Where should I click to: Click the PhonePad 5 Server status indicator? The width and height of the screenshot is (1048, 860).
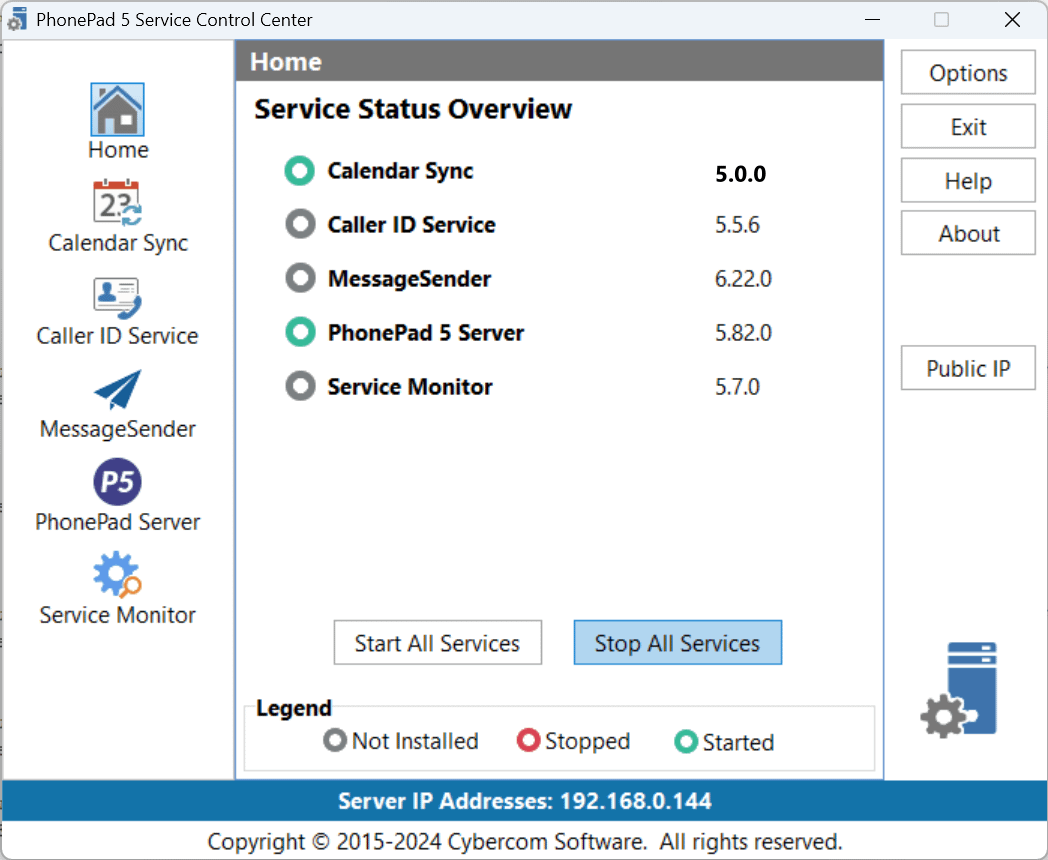click(x=300, y=332)
